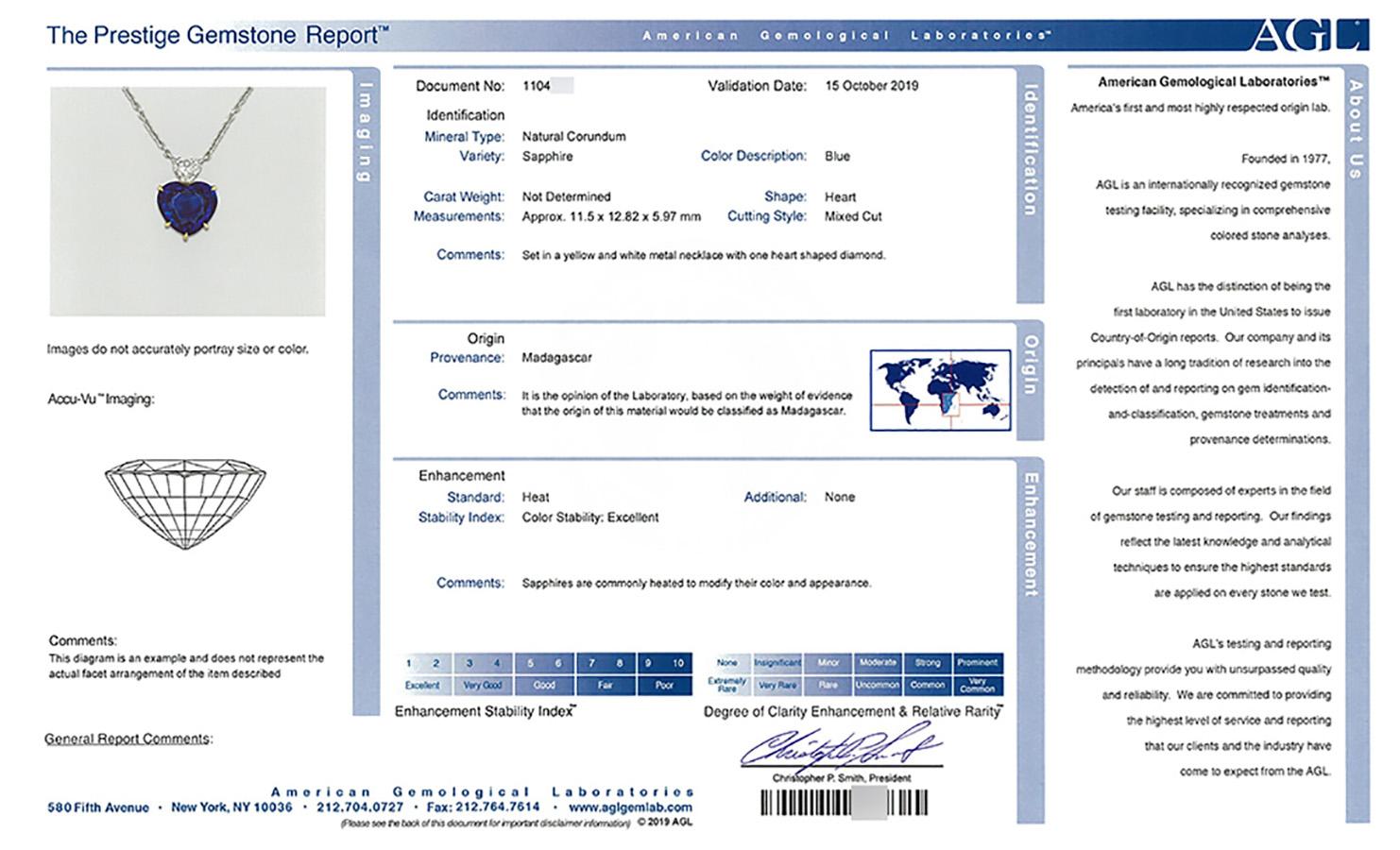Click The Prestige Gemstone Report title

click(217, 36)
